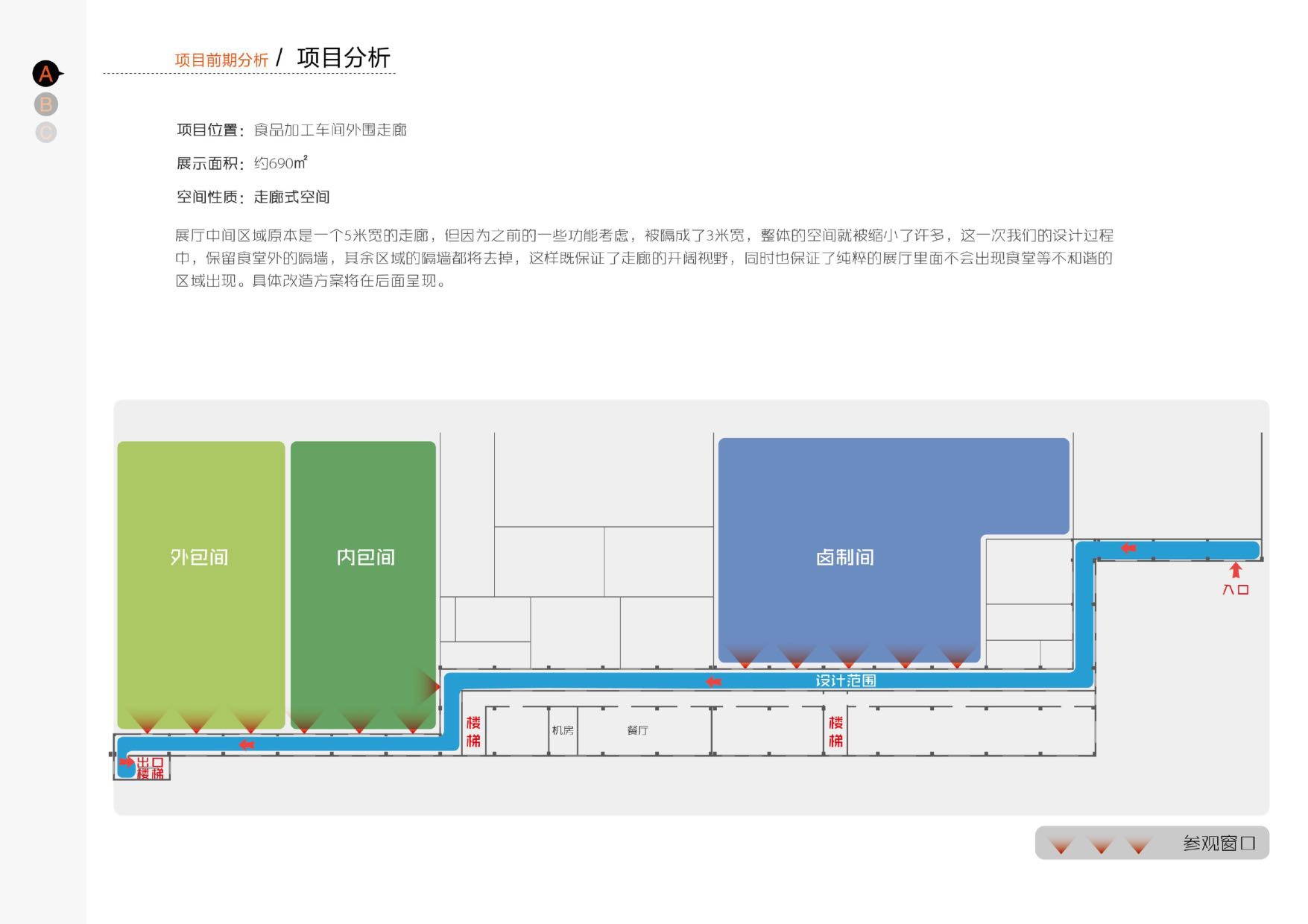The height and width of the screenshot is (924, 1308).
Task: Click the red left arrow beside 设计范围
Action: (x=713, y=681)
